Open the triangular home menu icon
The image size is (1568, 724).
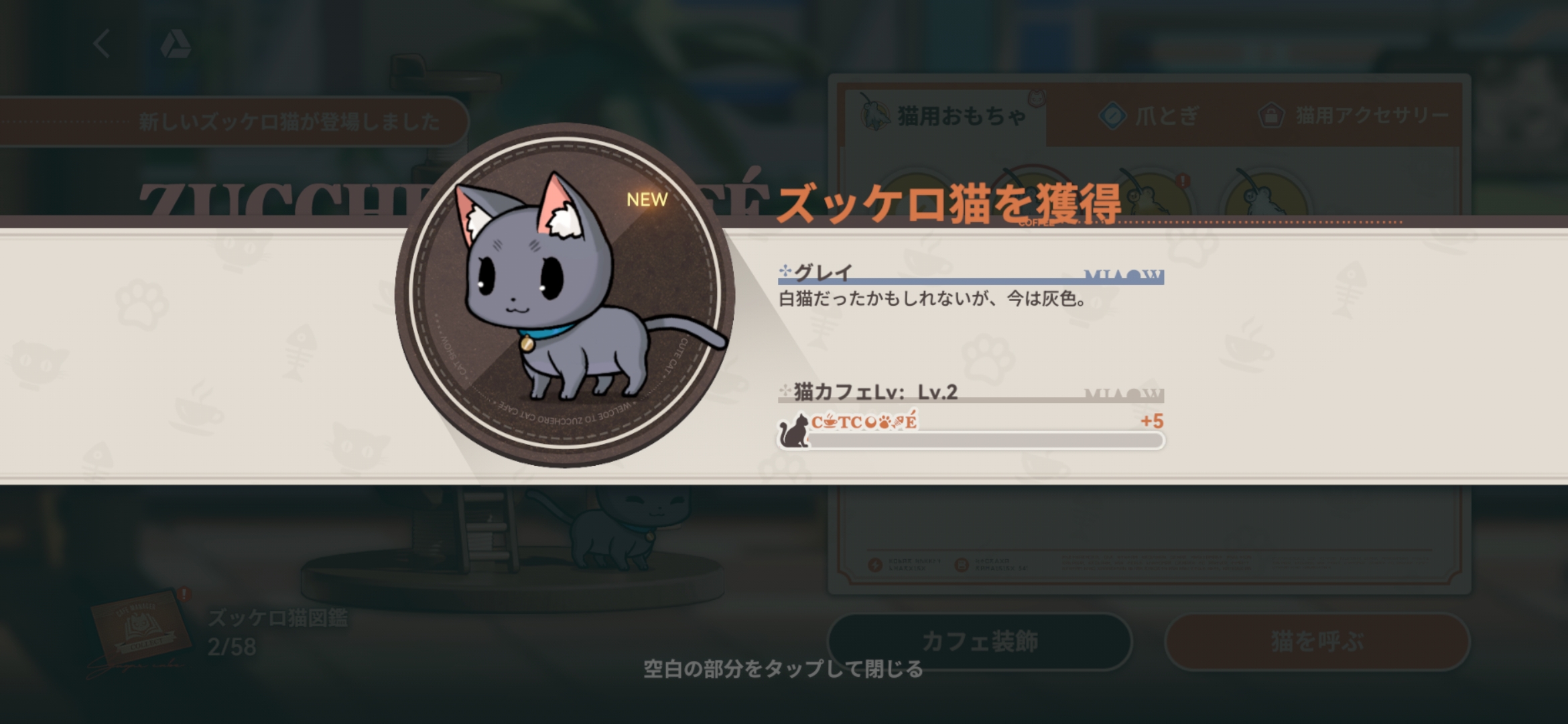point(176,44)
